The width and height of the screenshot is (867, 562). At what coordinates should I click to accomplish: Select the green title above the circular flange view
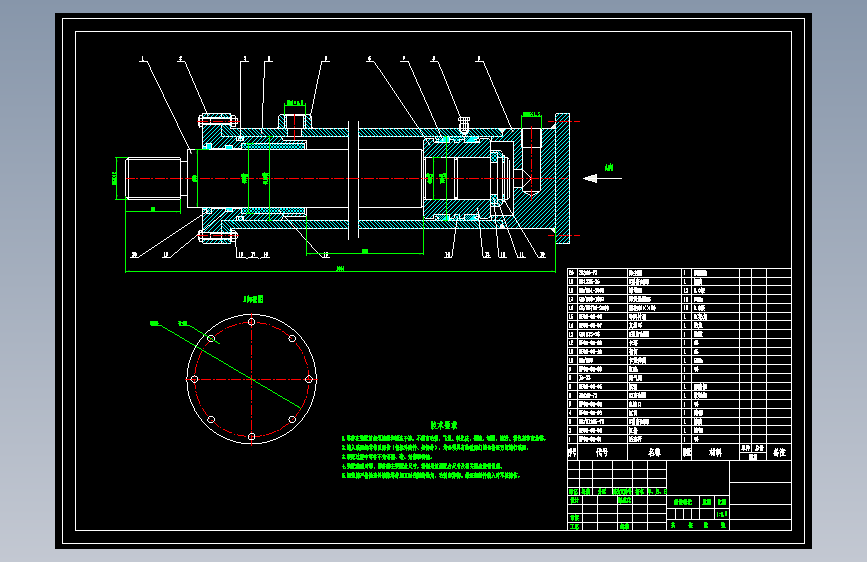click(253, 299)
